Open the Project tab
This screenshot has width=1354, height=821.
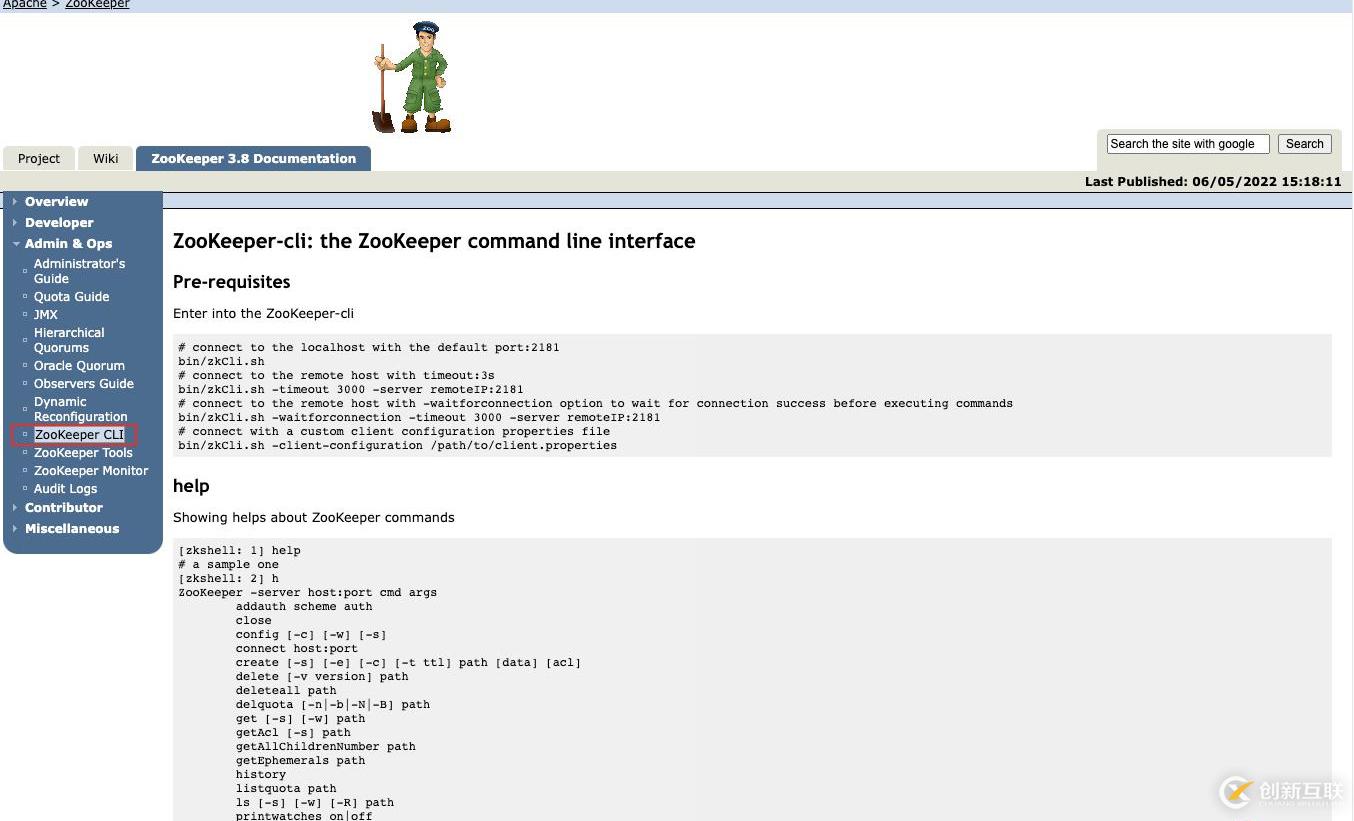[x=39, y=159]
